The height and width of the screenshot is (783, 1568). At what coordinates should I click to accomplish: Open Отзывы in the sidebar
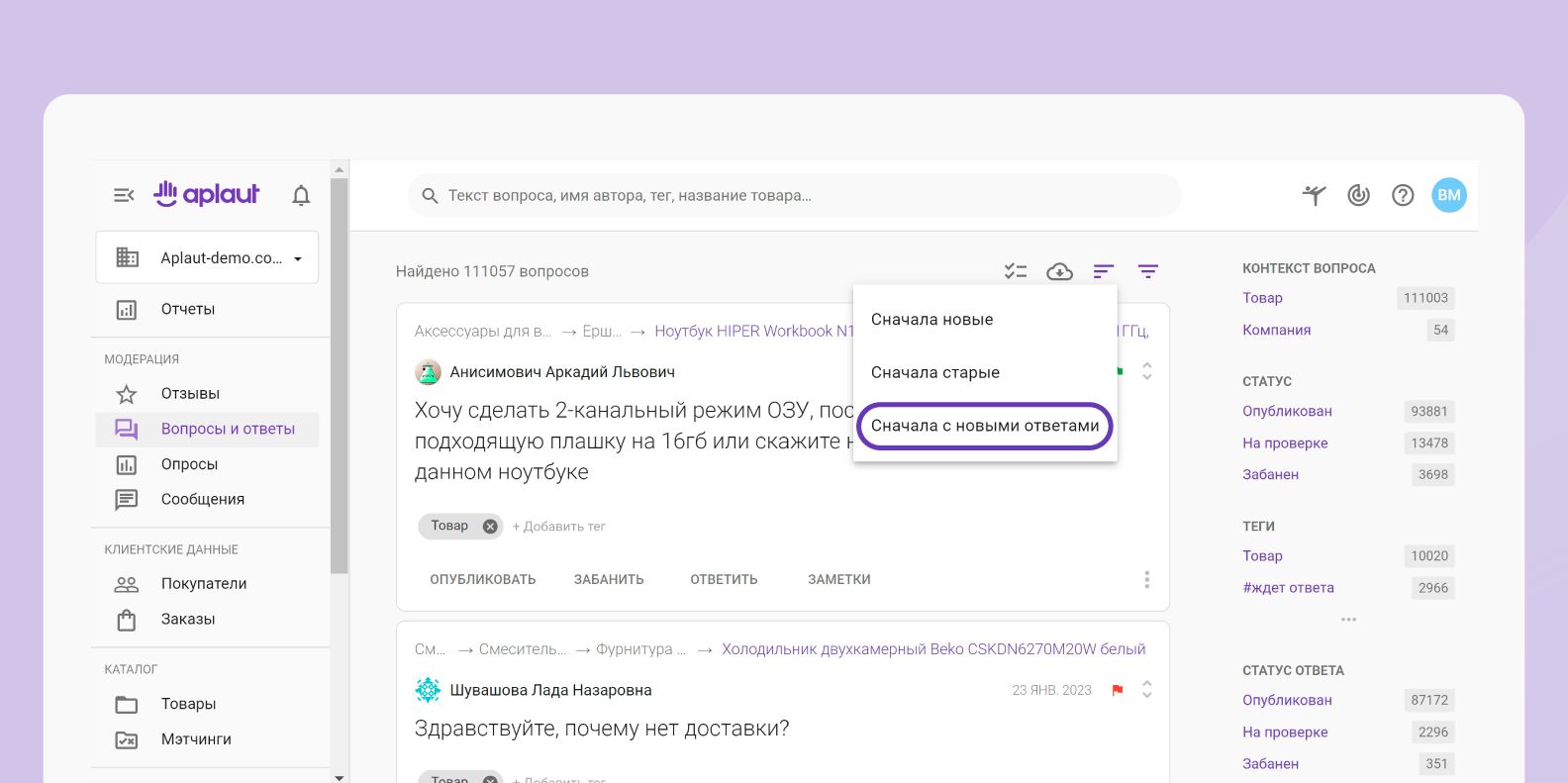coord(190,394)
